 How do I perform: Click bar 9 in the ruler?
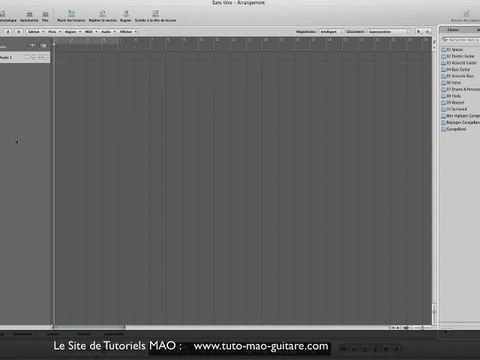point(184,40)
